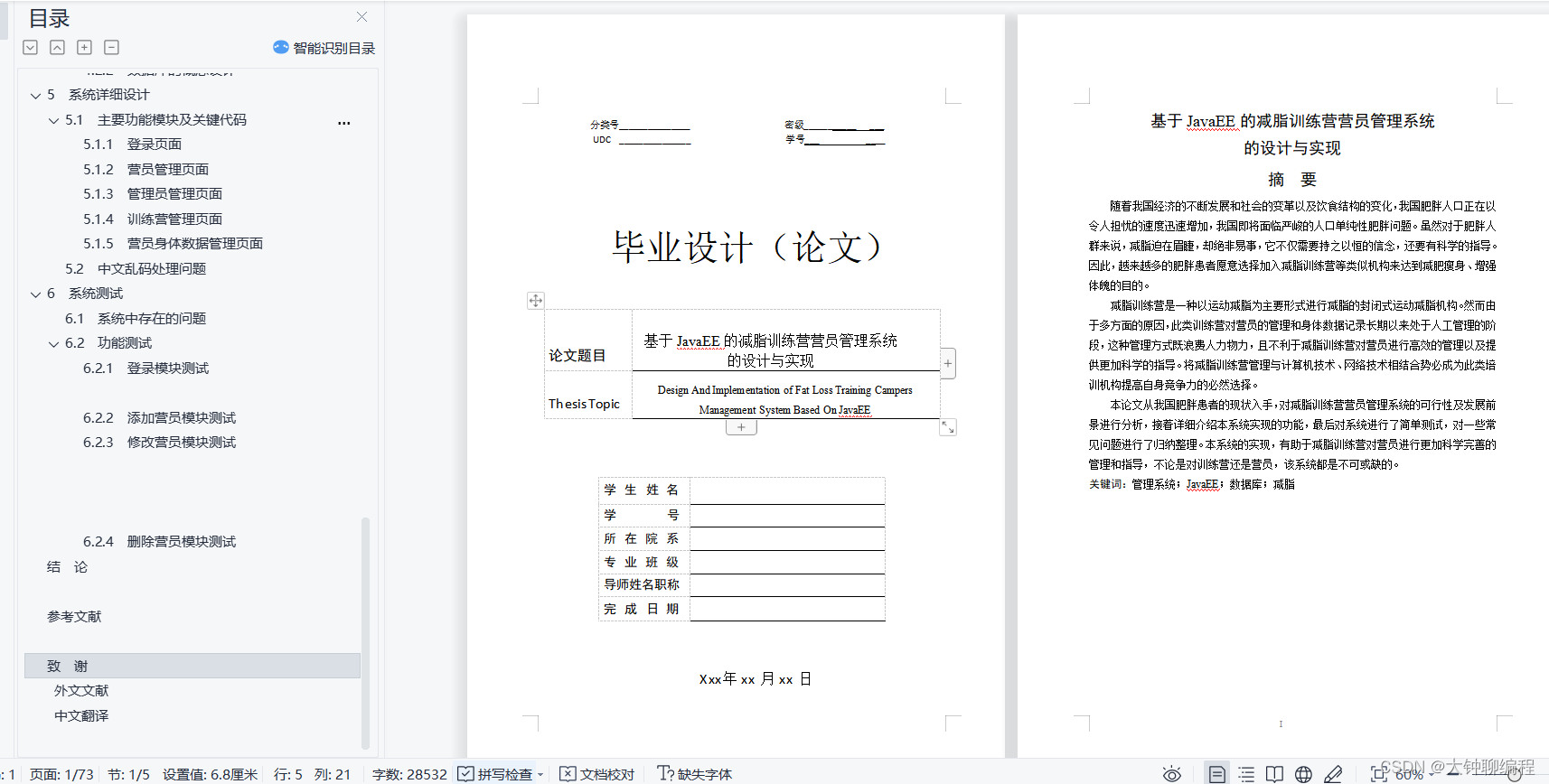Go to heading 6.2.4 删除营员模块测试
Image resolution: width=1549 pixels, height=784 pixels.
click(x=160, y=542)
